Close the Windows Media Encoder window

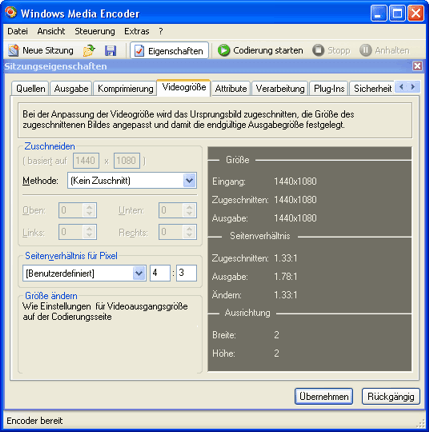click(416, 13)
